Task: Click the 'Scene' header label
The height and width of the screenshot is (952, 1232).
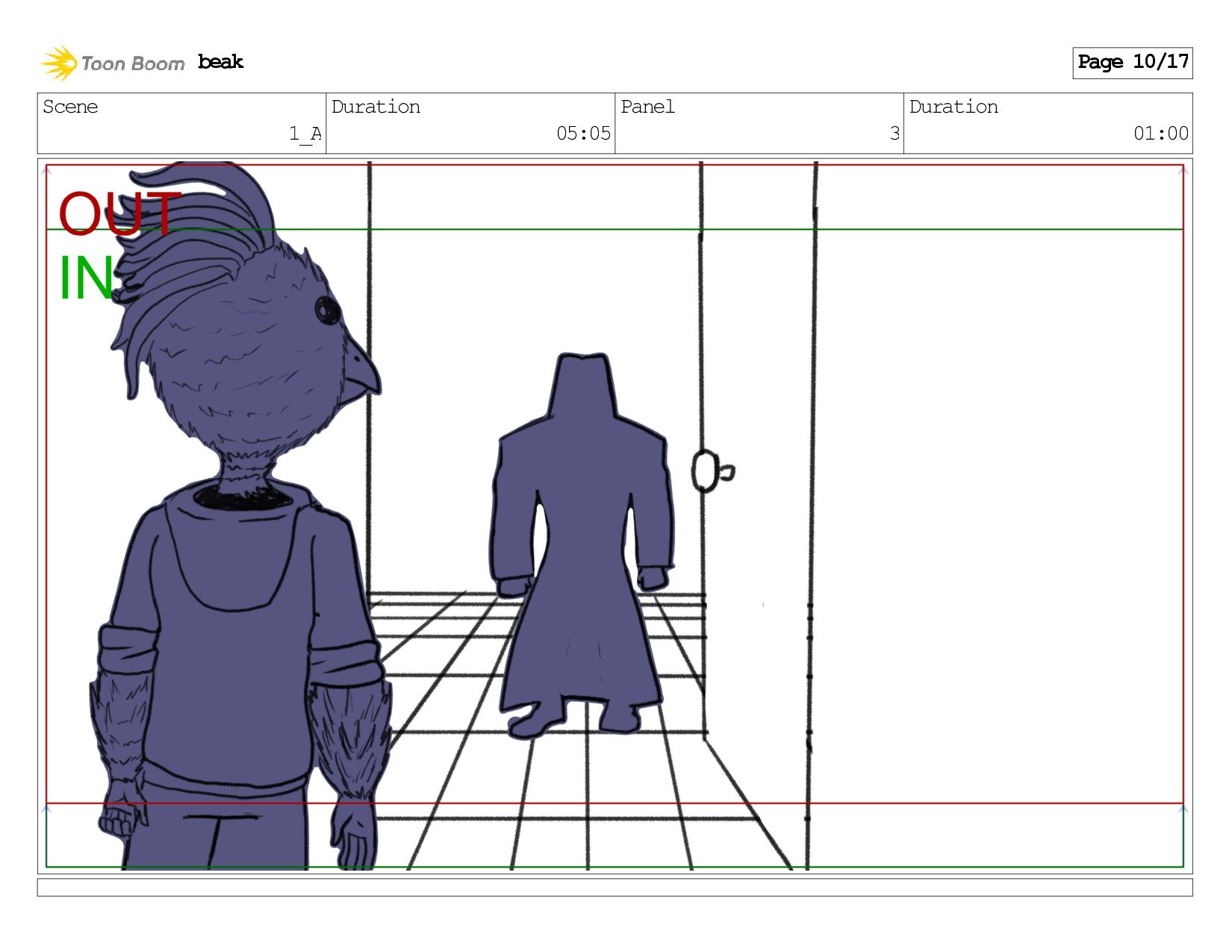Action: coord(70,107)
